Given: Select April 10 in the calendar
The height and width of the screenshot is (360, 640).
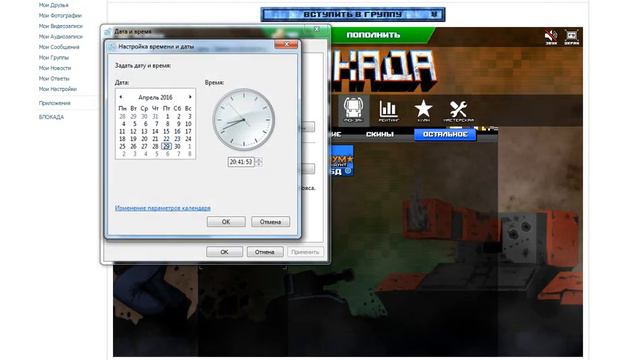Looking at the screenshot, I should (188, 124).
